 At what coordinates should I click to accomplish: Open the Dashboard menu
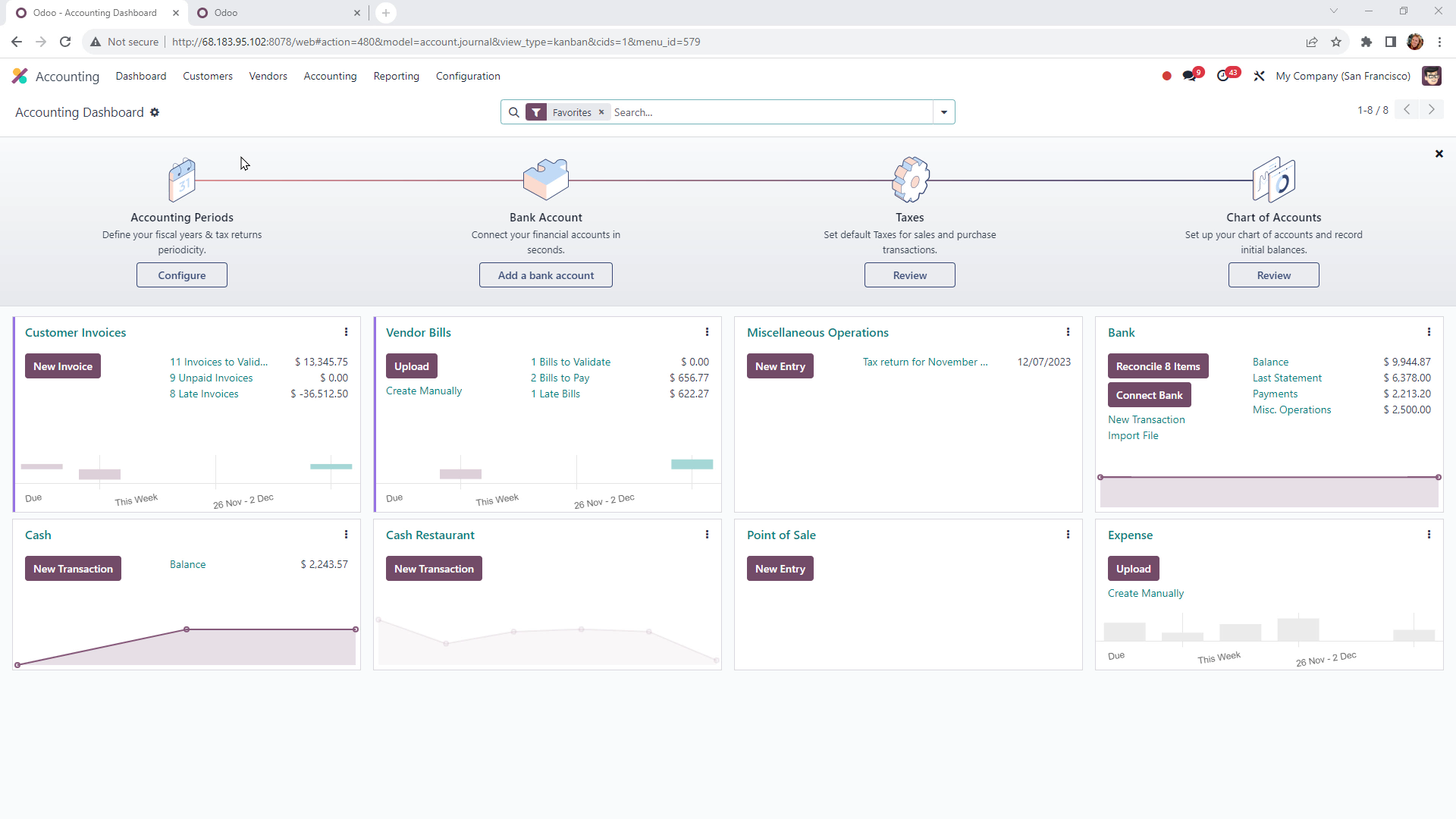pyautogui.click(x=141, y=76)
